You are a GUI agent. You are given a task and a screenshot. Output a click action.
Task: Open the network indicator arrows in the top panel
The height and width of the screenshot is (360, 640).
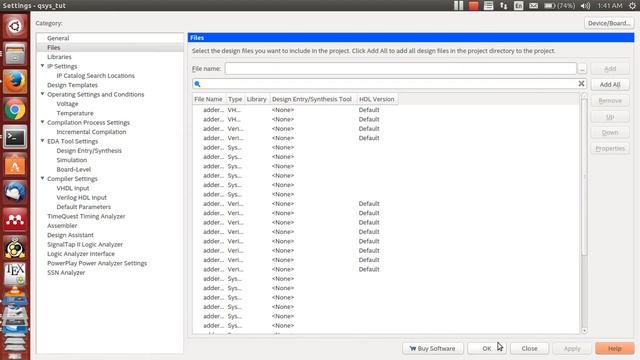coord(504,6)
